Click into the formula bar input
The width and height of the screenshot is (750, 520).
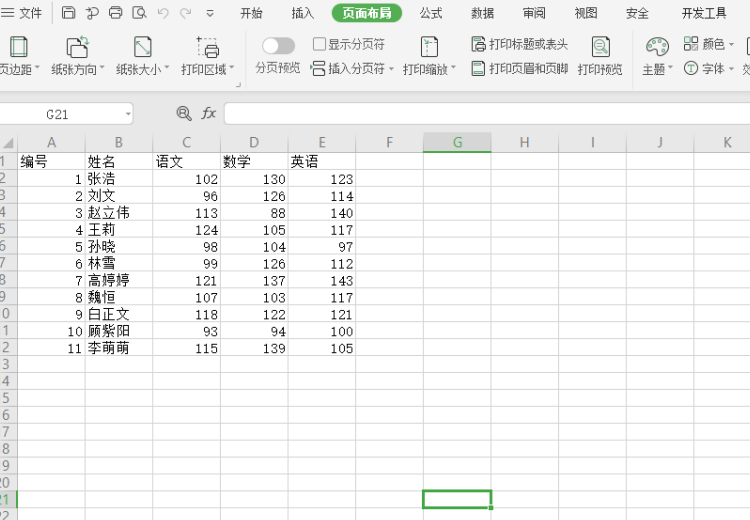click(x=487, y=113)
